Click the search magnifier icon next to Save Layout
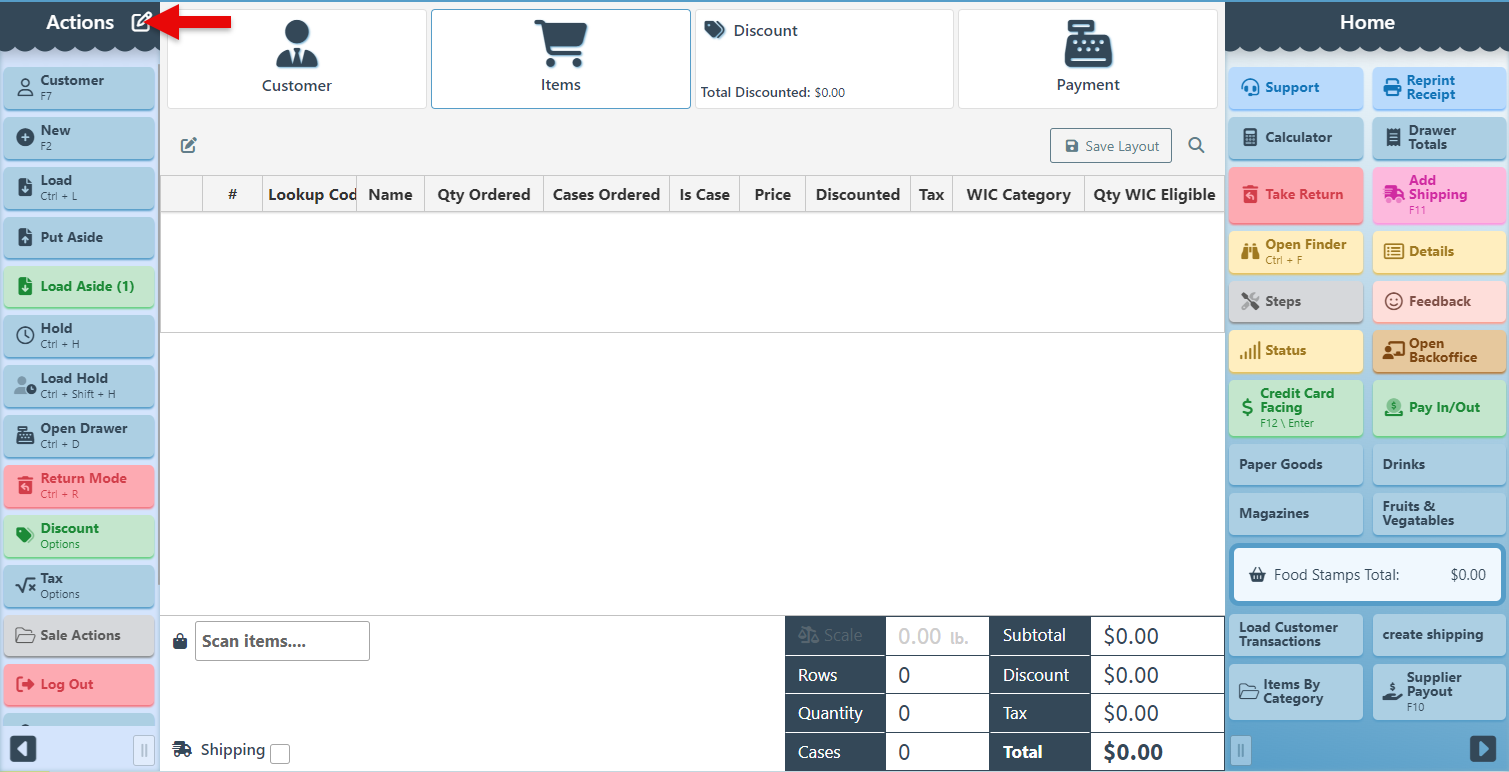Viewport: 1509px width, 772px height. tap(1196, 145)
